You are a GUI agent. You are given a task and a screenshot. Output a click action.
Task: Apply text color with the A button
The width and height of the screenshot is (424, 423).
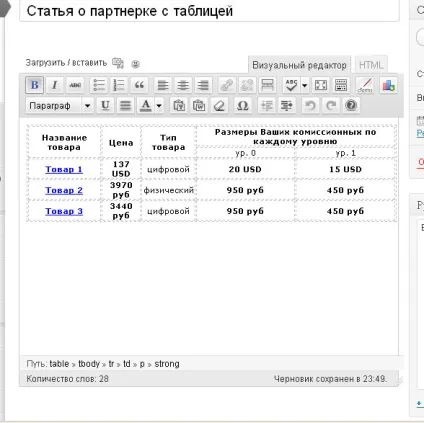146,106
